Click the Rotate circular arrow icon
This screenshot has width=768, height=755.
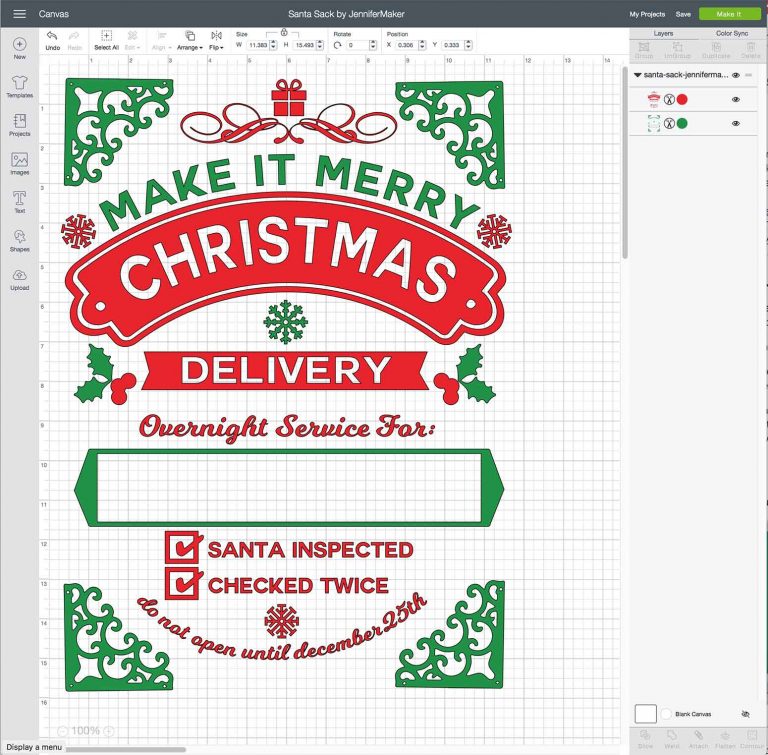(337, 45)
